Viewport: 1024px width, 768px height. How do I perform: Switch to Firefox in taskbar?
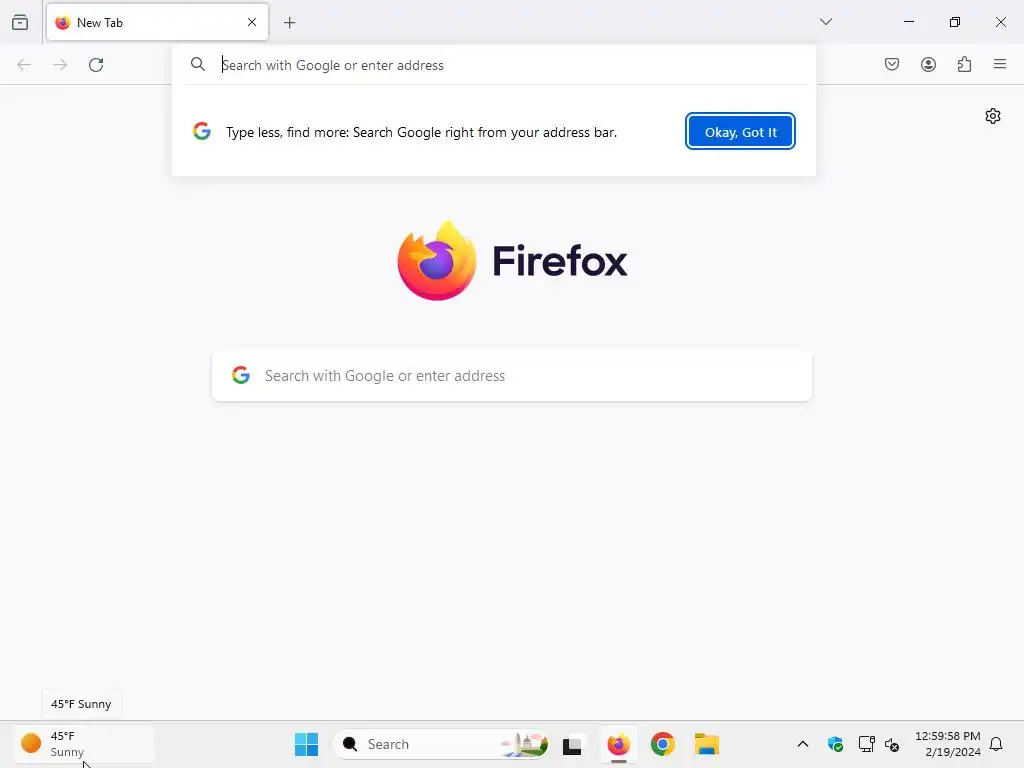tap(618, 744)
